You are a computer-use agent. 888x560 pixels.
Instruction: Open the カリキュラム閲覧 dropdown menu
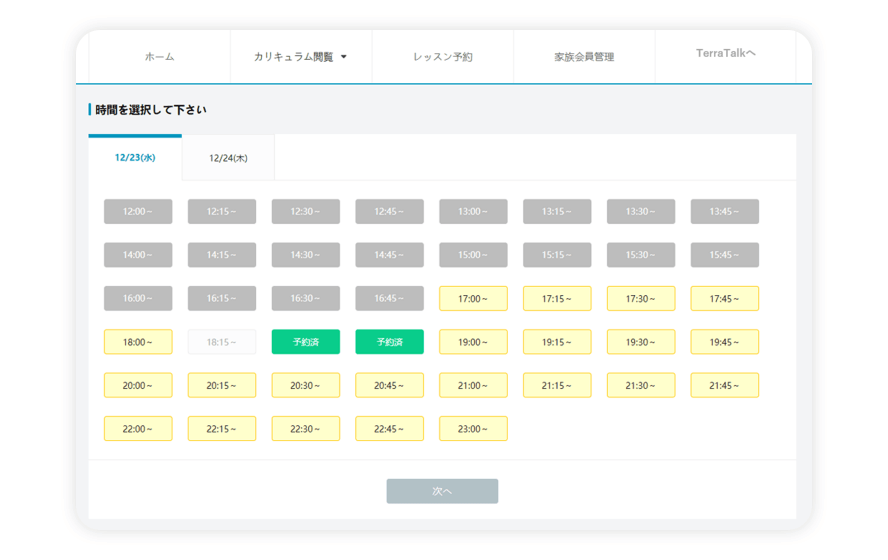(300, 57)
